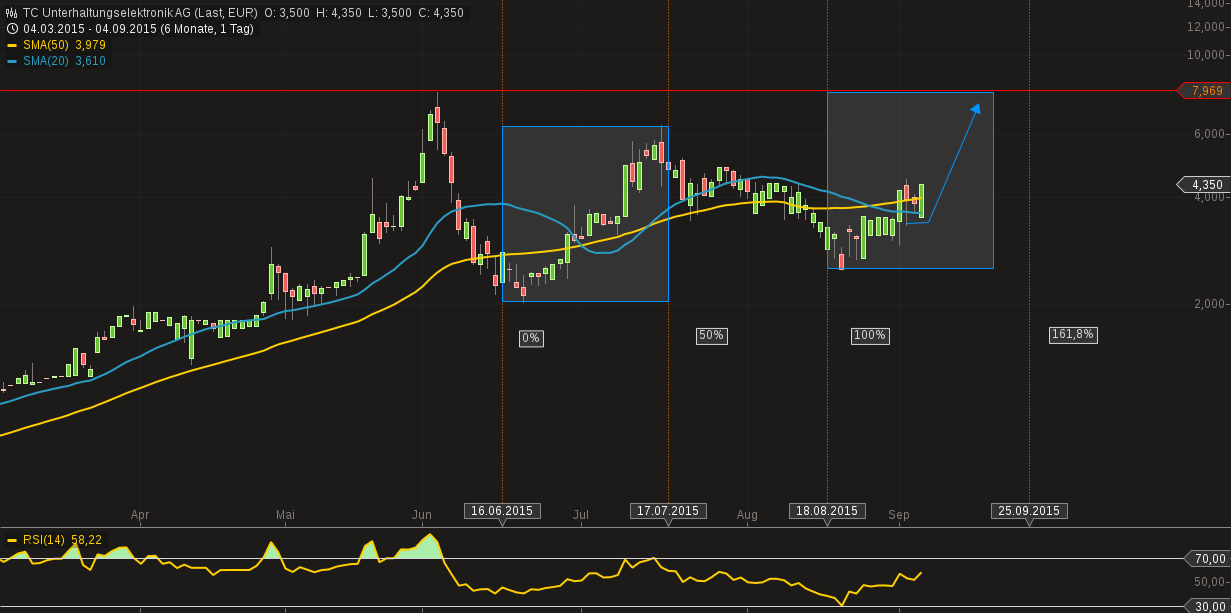Click the yellow RSI(14) legend marker
The image size is (1231, 613).
tap(12, 540)
